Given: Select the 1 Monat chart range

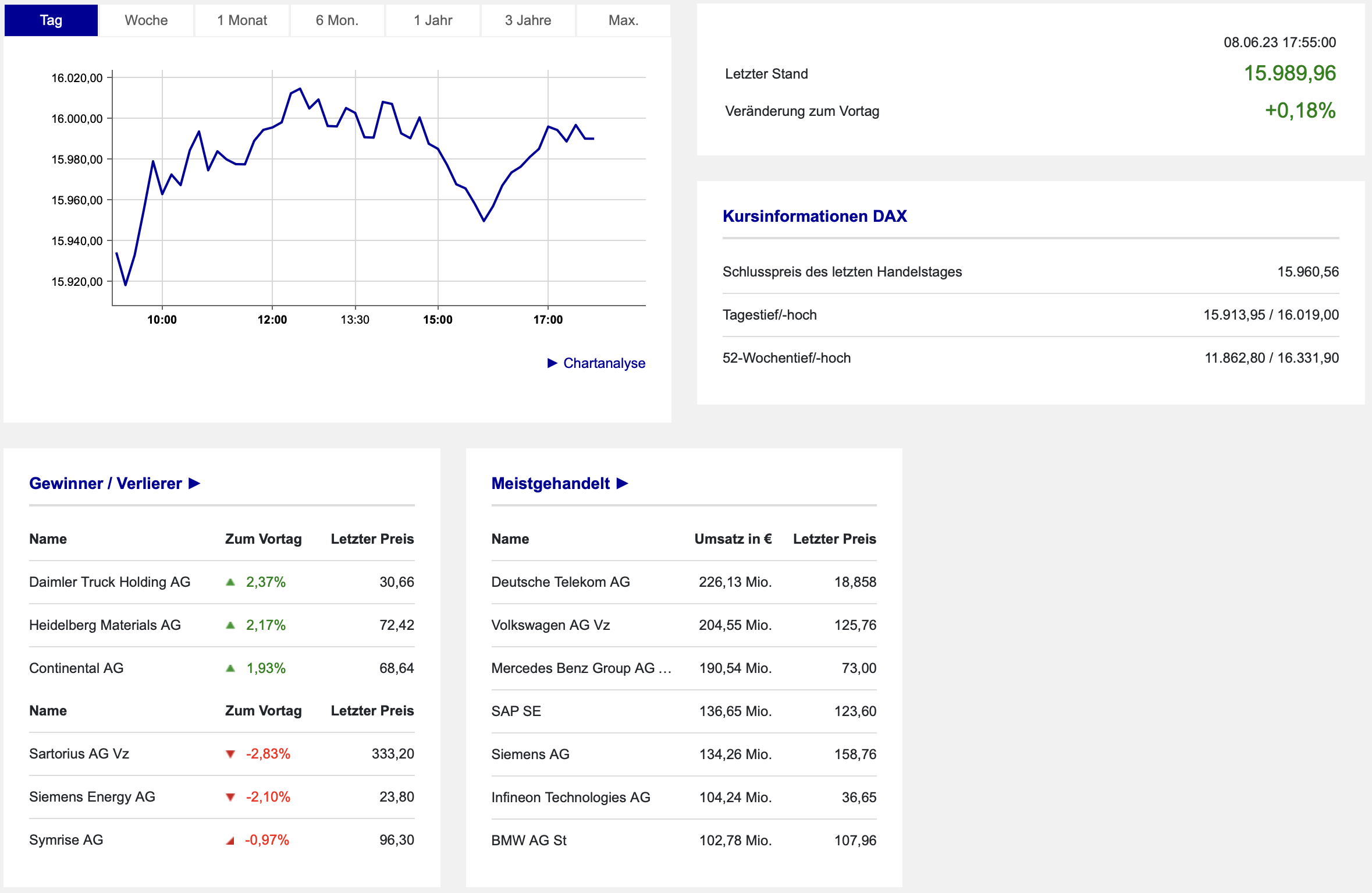Looking at the screenshot, I should pos(242,20).
